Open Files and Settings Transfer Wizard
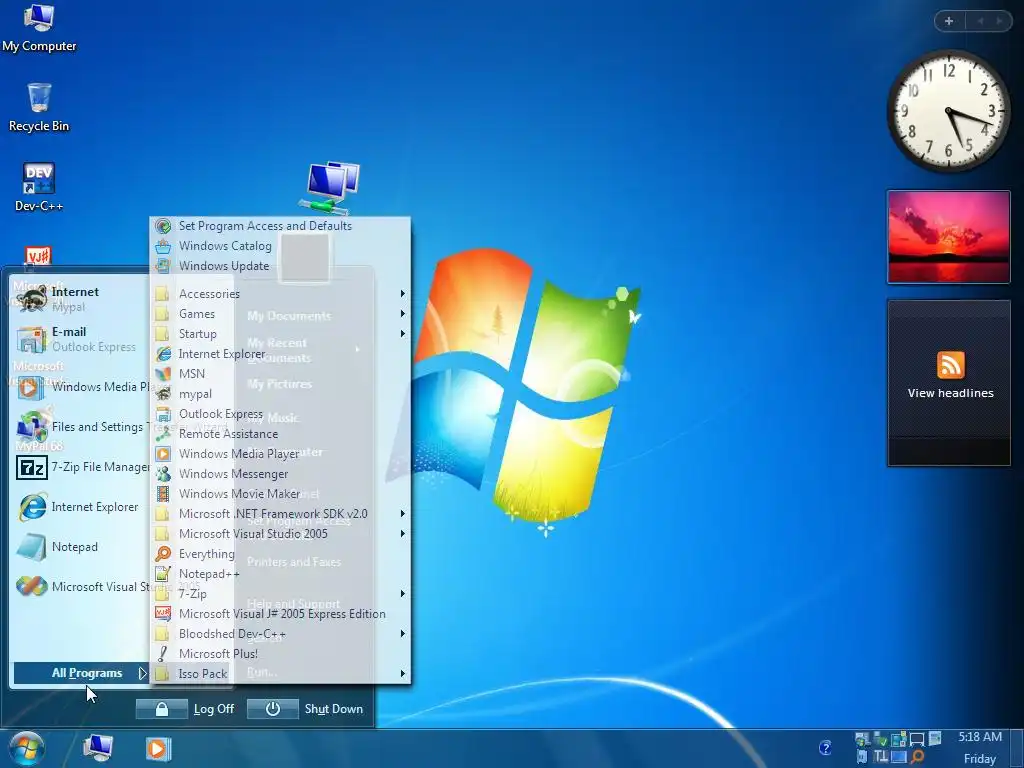The height and width of the screenshot is (768, 1024). (x=81, y=426)
